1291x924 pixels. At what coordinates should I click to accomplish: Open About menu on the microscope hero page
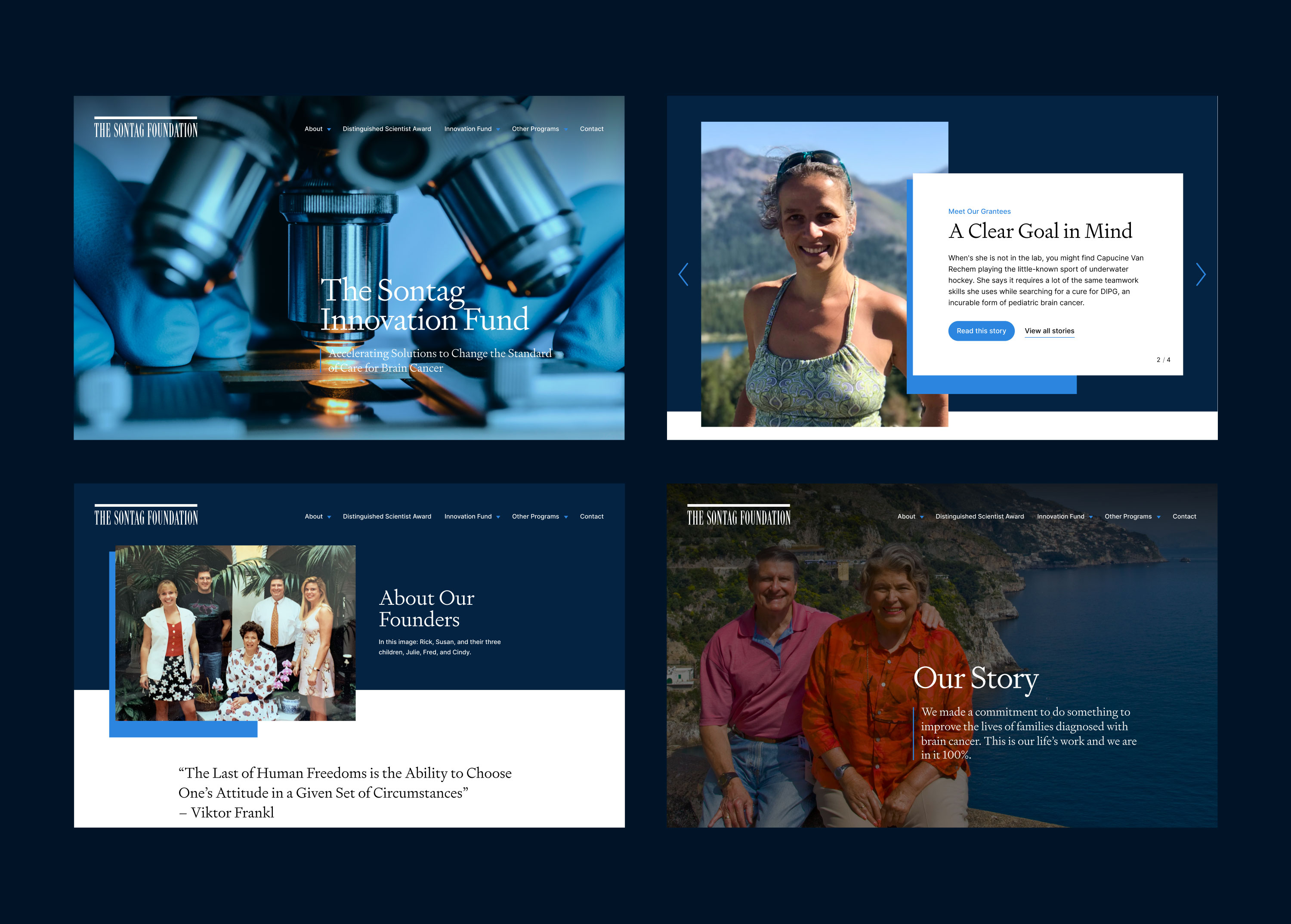point(313,129)
